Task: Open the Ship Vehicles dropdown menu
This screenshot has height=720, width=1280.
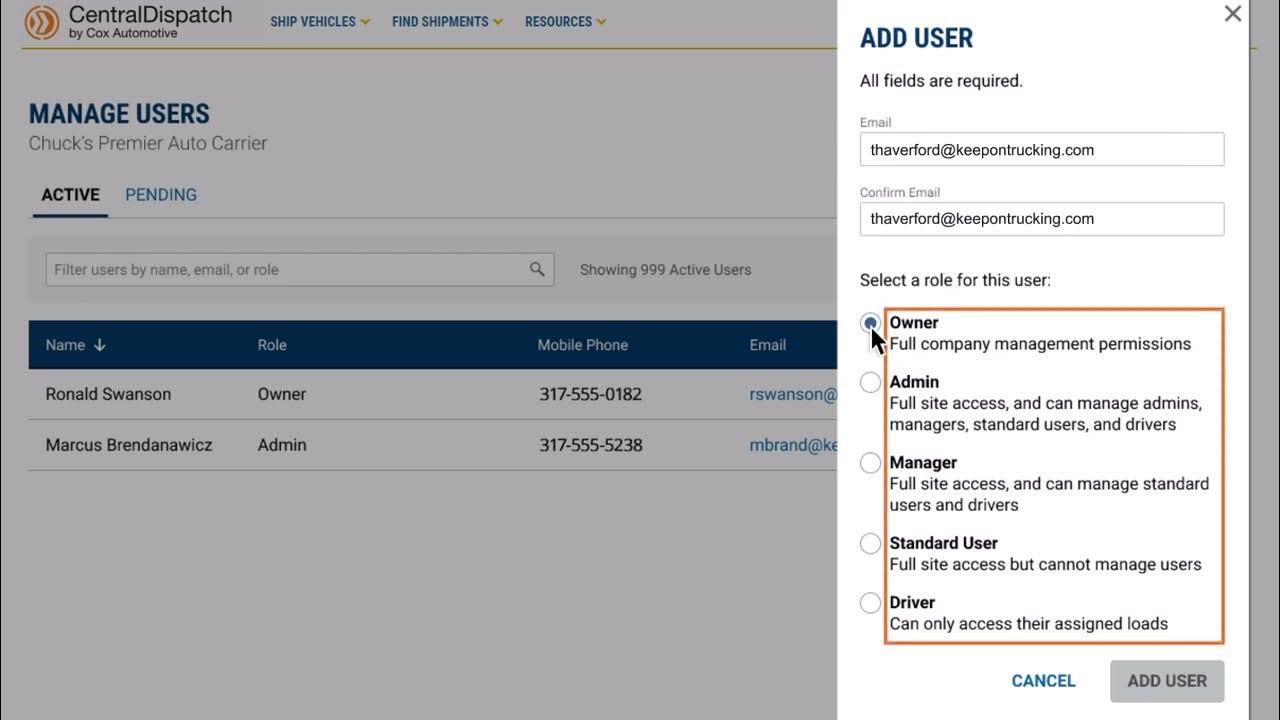Action: [320, 21]
